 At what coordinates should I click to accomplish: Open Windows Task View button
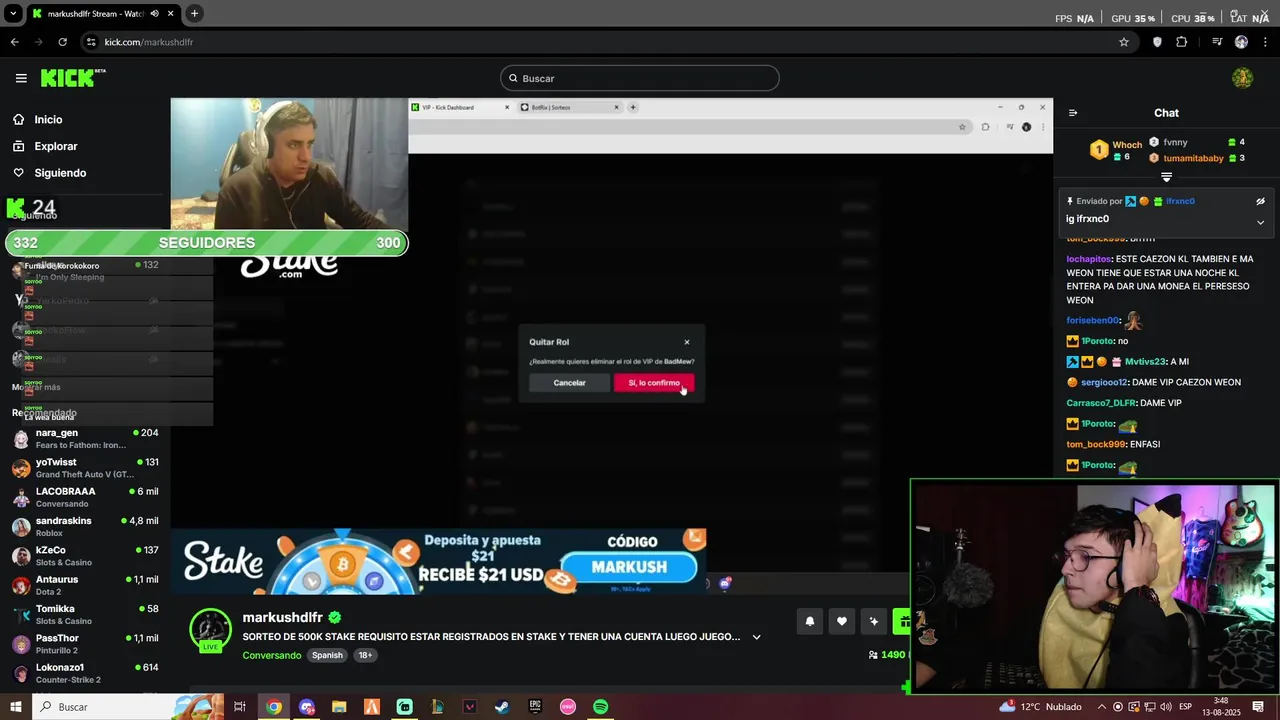[x=240, y=707]
